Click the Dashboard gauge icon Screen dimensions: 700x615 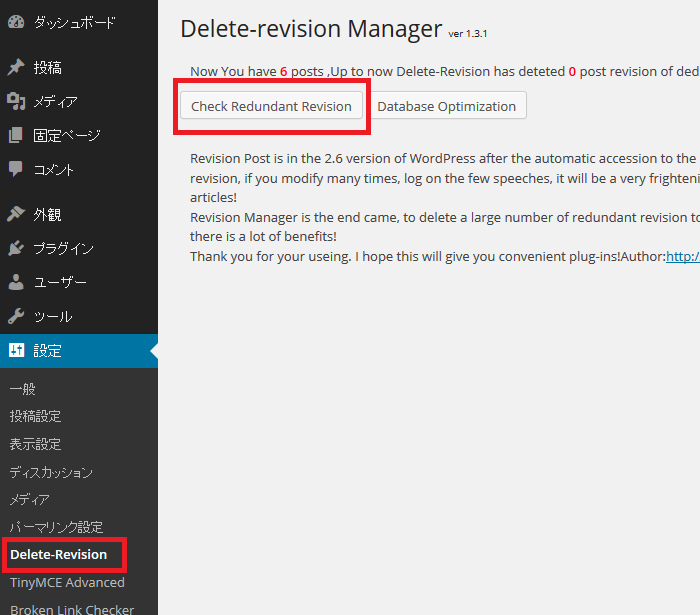click(x=16, y=22)
